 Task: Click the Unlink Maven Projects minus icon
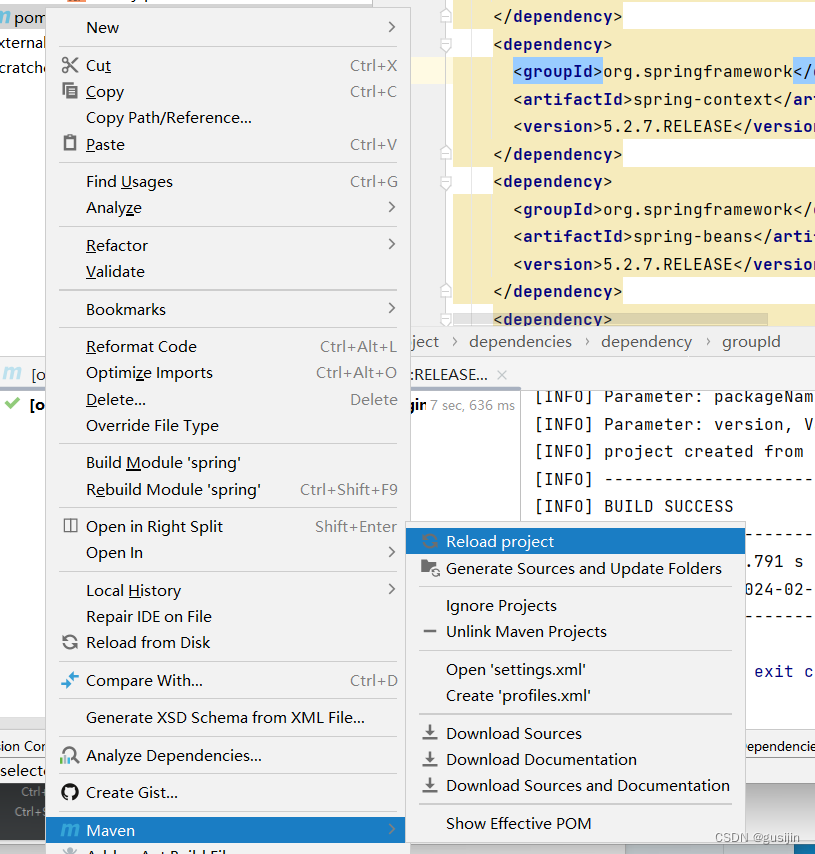pos(430,631)
